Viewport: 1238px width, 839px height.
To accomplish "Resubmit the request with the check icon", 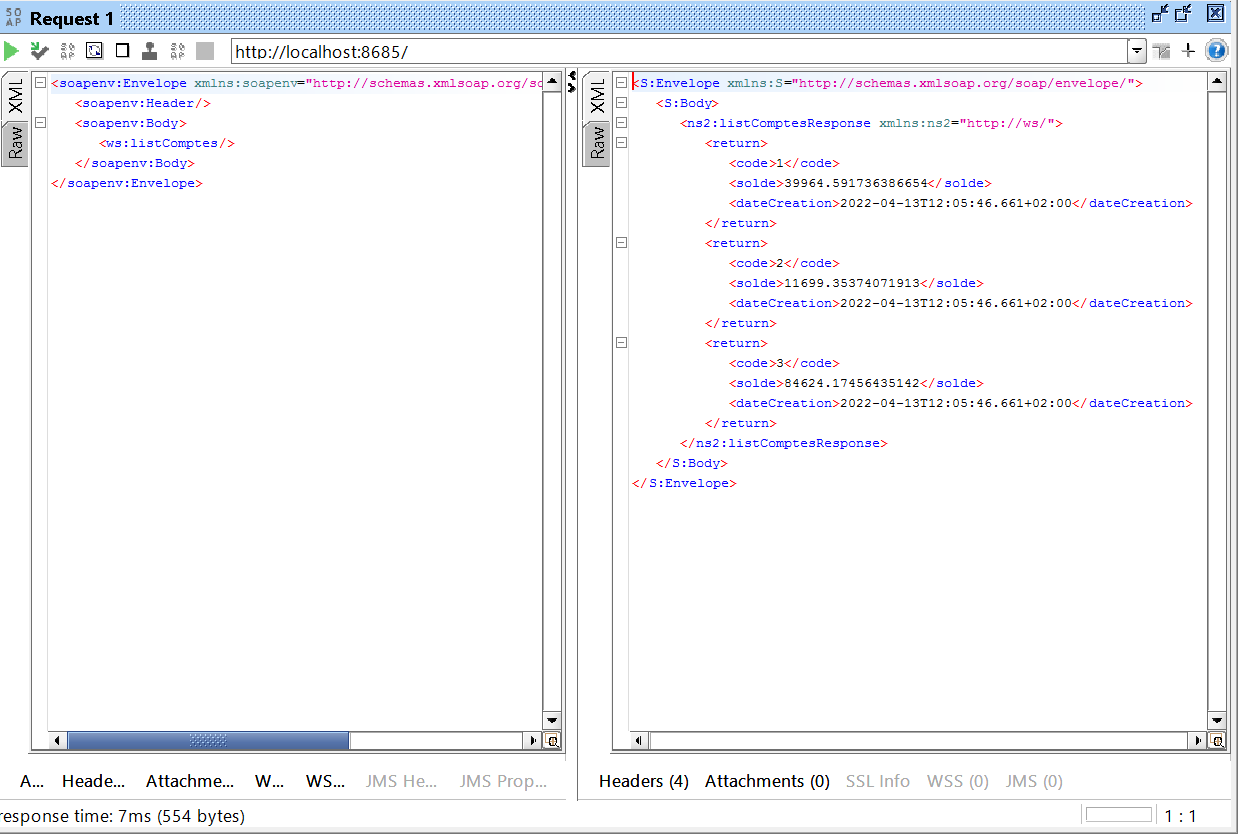I will click(39, 50).
